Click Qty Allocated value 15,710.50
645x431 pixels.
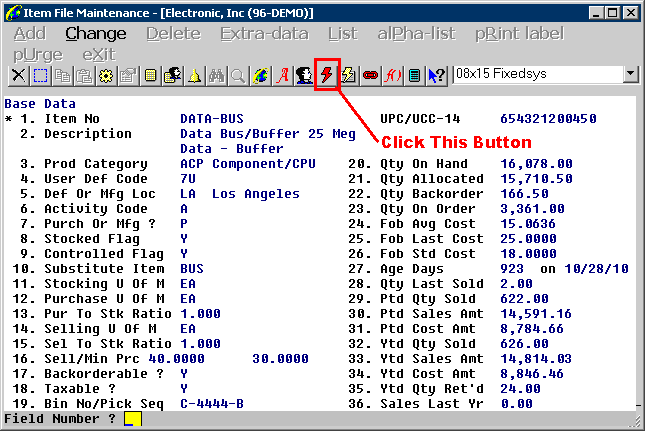[536, 179]
